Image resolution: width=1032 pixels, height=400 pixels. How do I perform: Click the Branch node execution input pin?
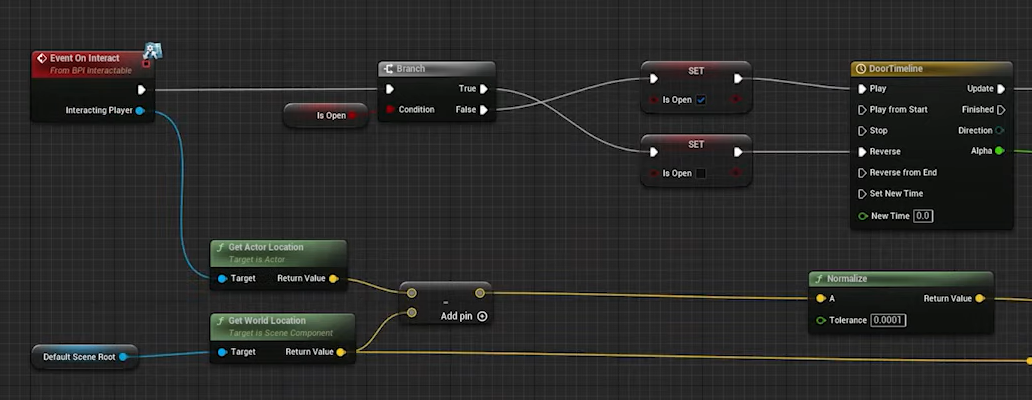click(x=390, y=89)
